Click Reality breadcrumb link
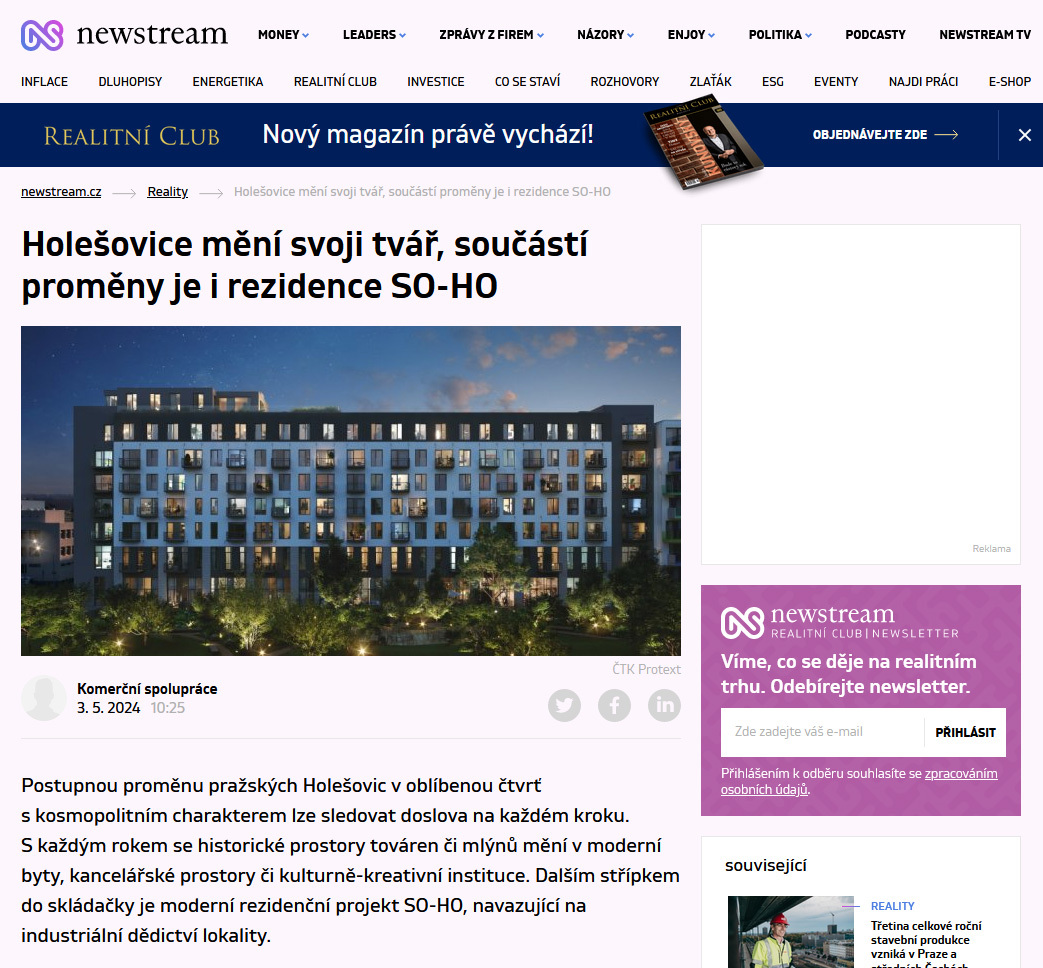Image resolution: width=1043 pixels, height=968 pixels. pyautogui.click(x=168, y=192)
